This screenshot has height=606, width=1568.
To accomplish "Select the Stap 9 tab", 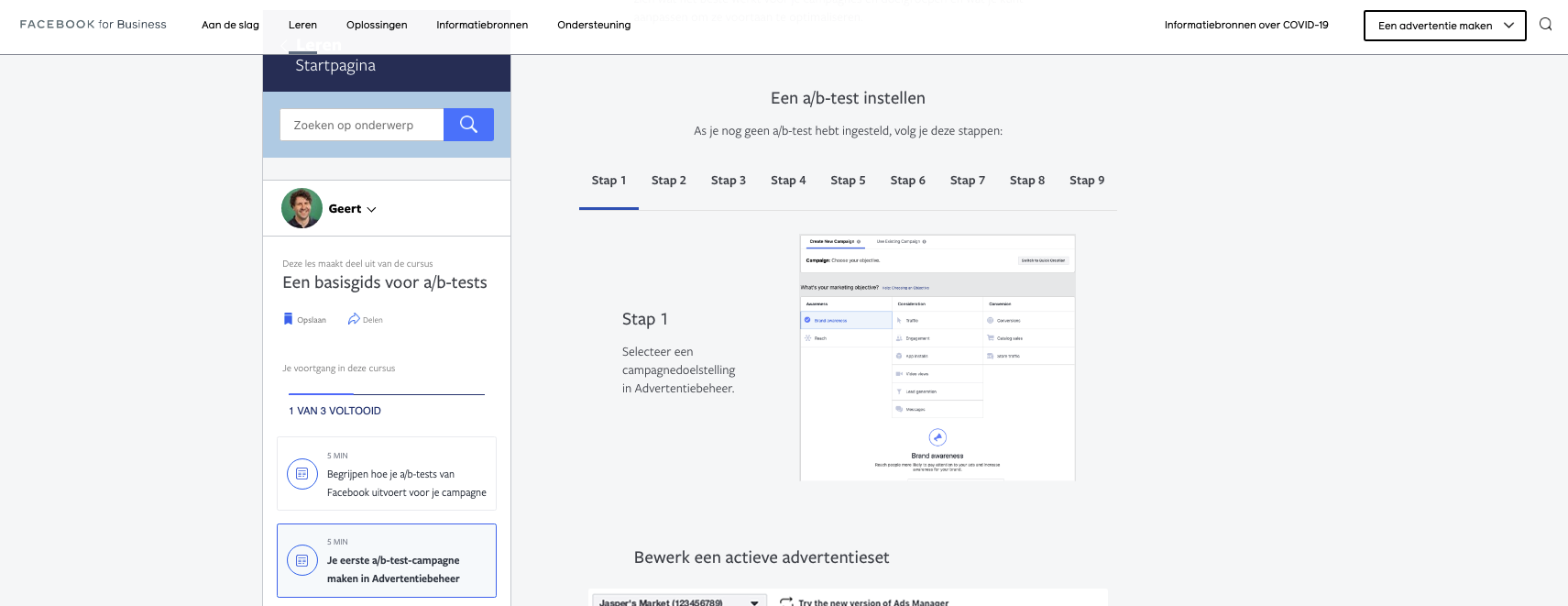I will click(1087, 181).
